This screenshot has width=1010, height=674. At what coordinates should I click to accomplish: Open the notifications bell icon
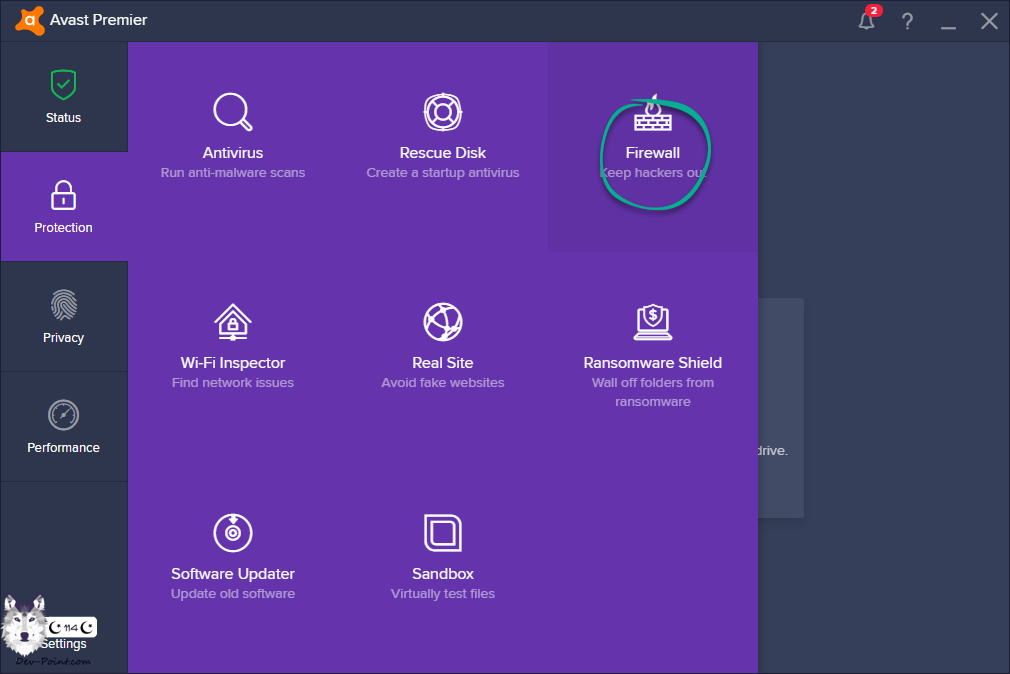tap(867, 21)
